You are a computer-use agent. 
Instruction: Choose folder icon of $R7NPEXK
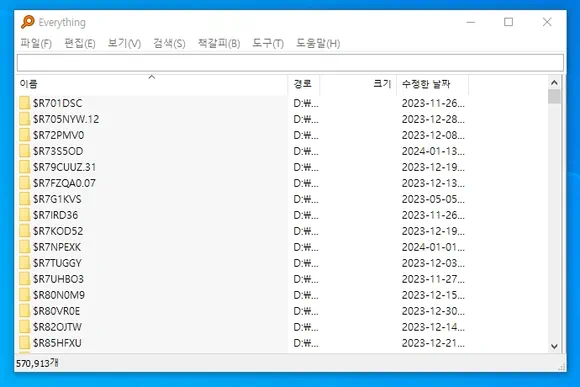(24, 247)
